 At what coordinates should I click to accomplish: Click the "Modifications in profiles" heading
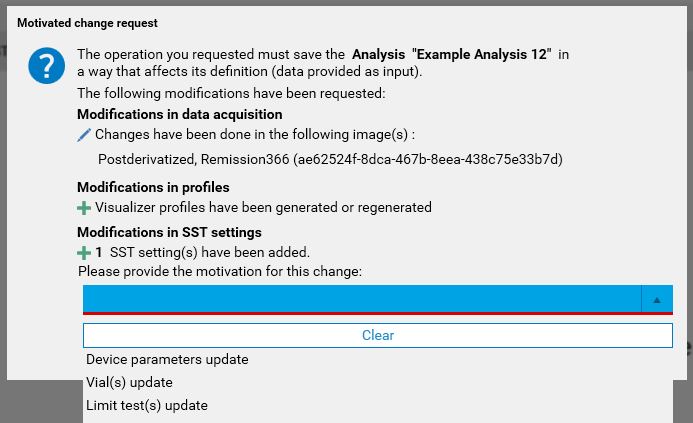pos(153,187)
